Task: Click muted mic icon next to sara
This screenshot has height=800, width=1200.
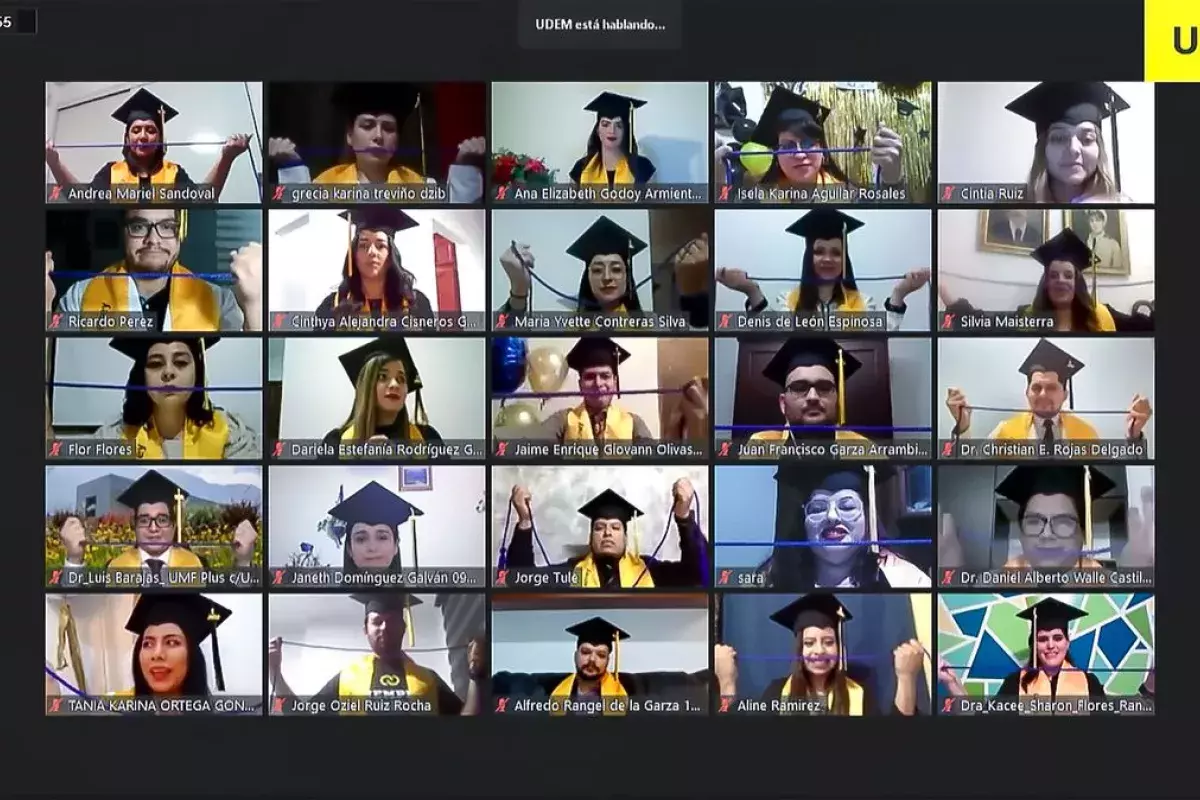Action: [x=726, y=578]
